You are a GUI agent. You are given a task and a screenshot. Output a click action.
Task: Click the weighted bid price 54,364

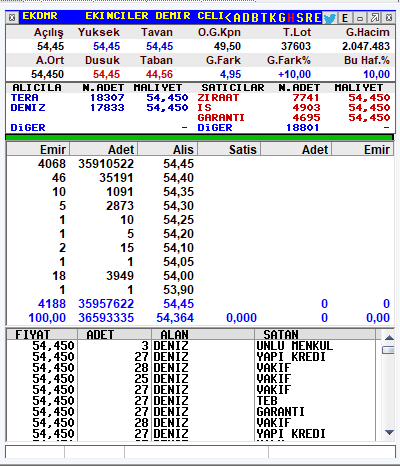tap(175, 318)
